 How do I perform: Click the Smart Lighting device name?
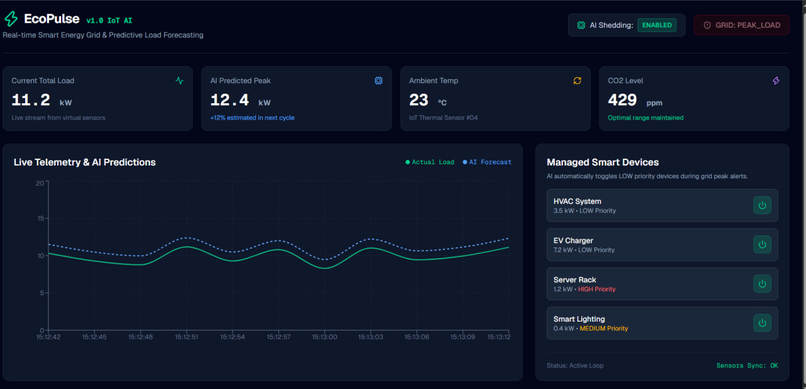pyautogui.click(x=579, y=319)
